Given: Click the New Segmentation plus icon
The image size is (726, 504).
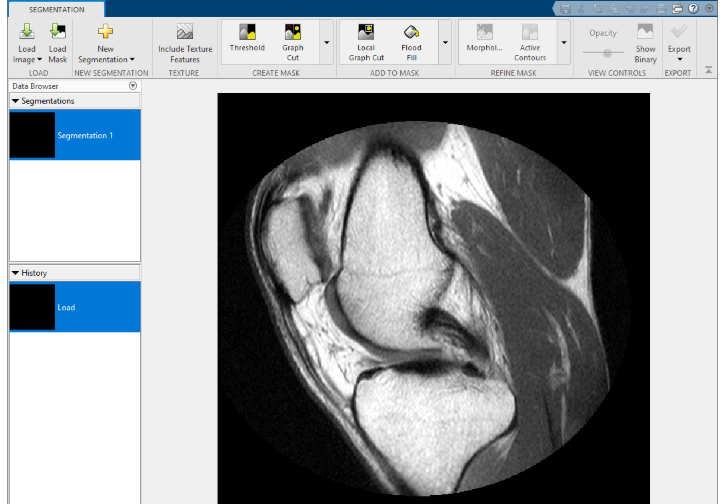Looking at the screenshot, I should (x=106, y=31).
